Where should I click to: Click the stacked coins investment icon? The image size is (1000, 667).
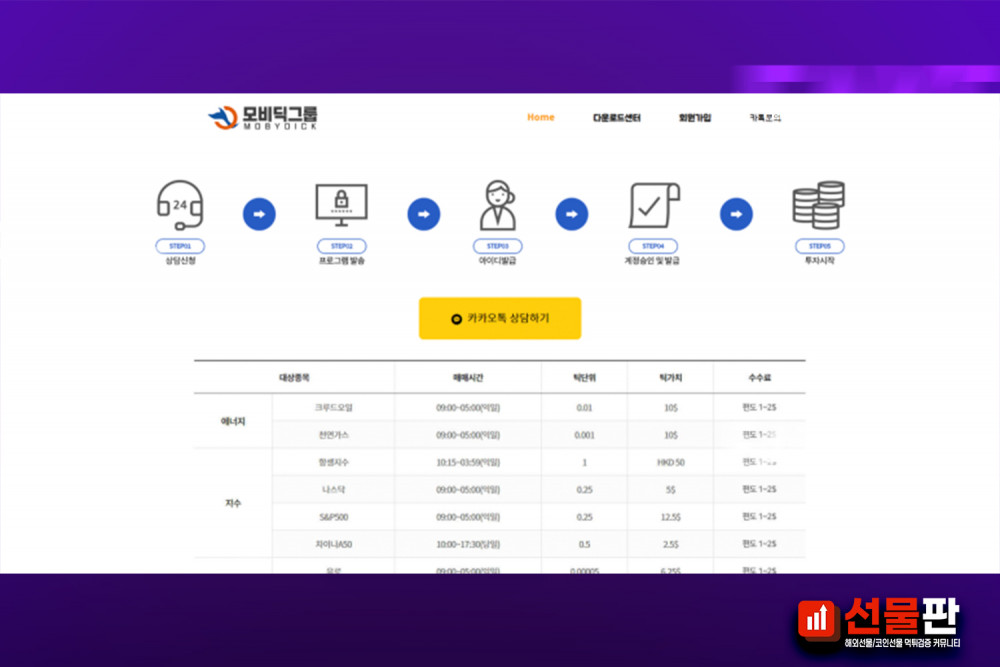[x=818, y=205]
